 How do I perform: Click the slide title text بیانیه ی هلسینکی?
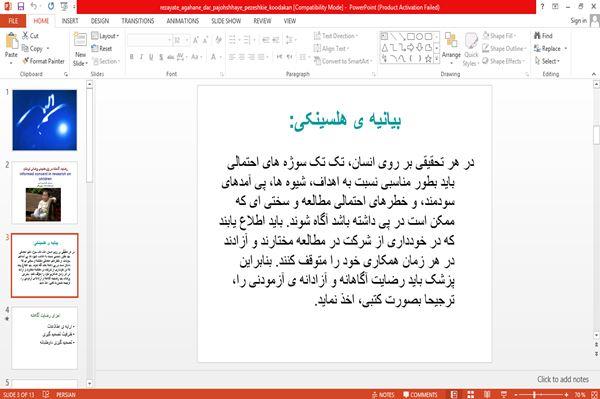pos(345,122)
